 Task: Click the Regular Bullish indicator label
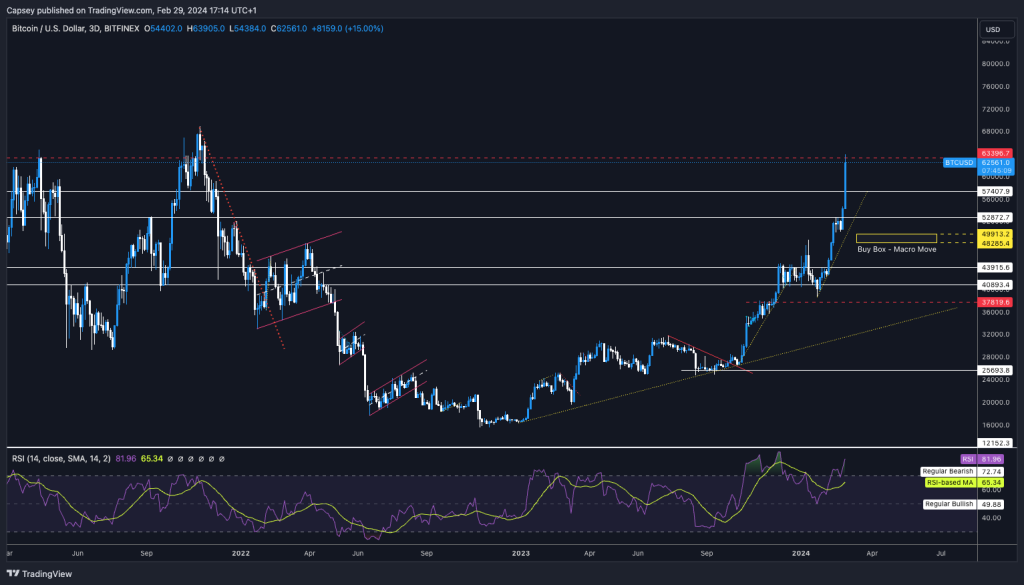click(x=945, y=504)
